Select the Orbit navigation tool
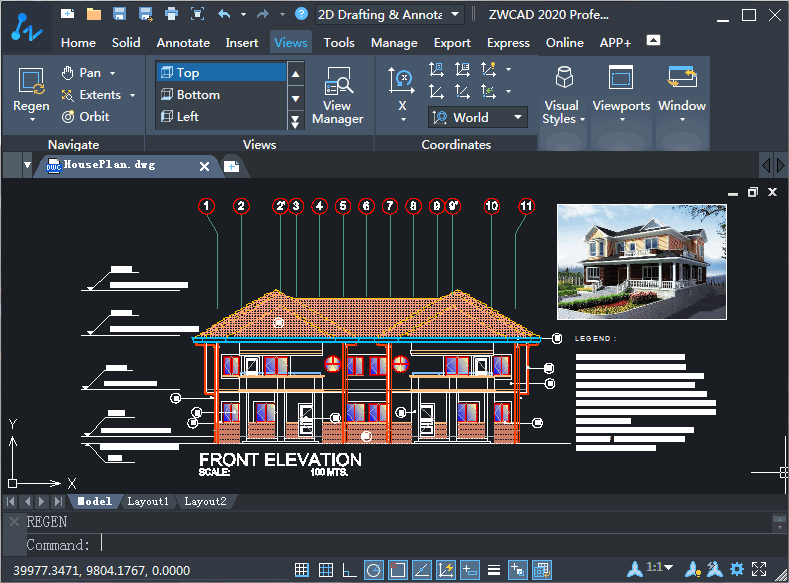The image size is (789, 583). tap(86, 116)
